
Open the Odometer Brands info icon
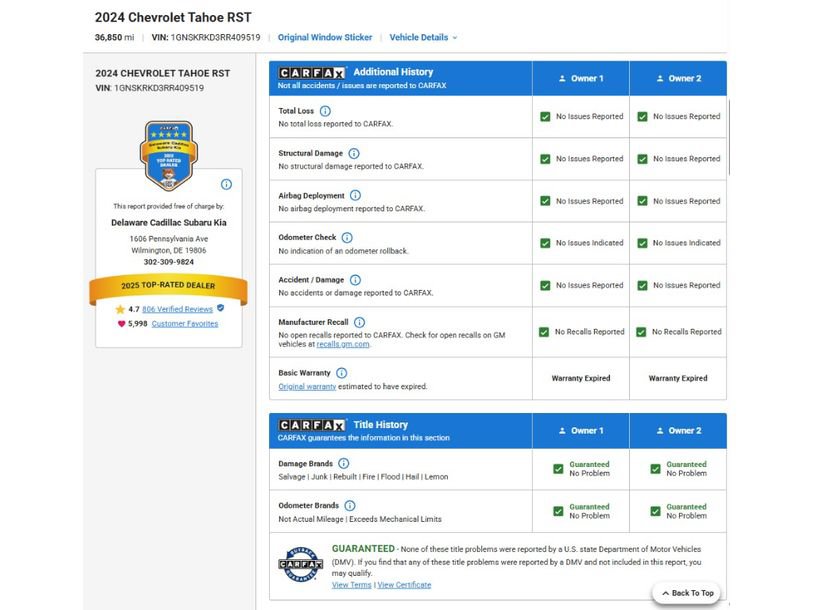pos(350,506)
